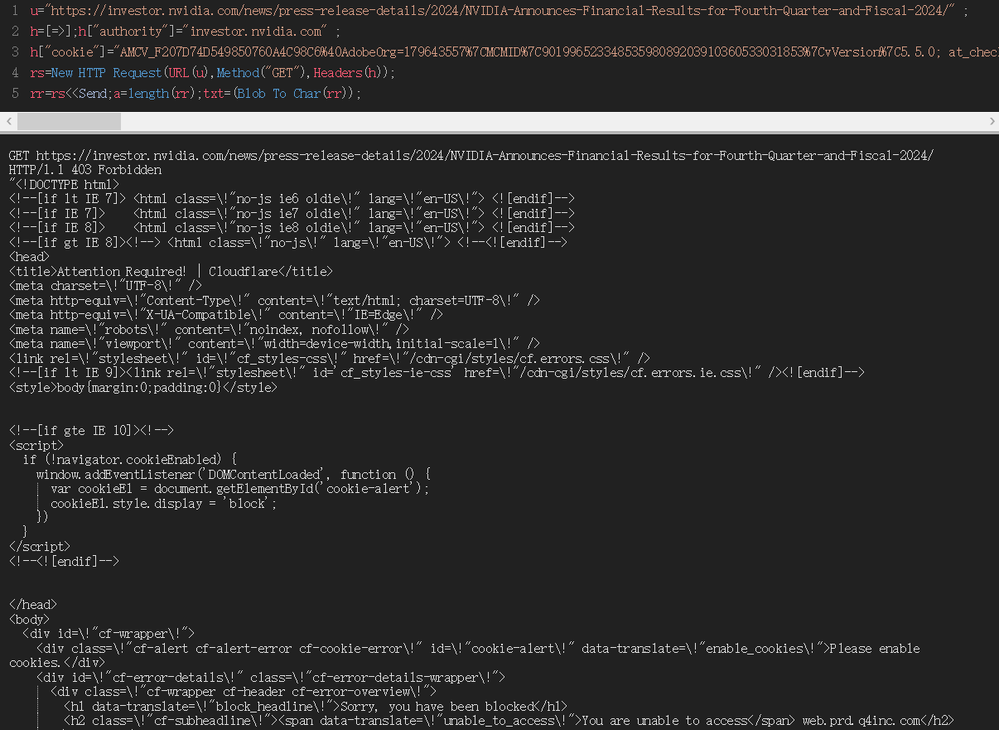The height and width of the screenshot is (730, 999).
Task: Select line number 4 in the gutter
Action: pos(15,73)
